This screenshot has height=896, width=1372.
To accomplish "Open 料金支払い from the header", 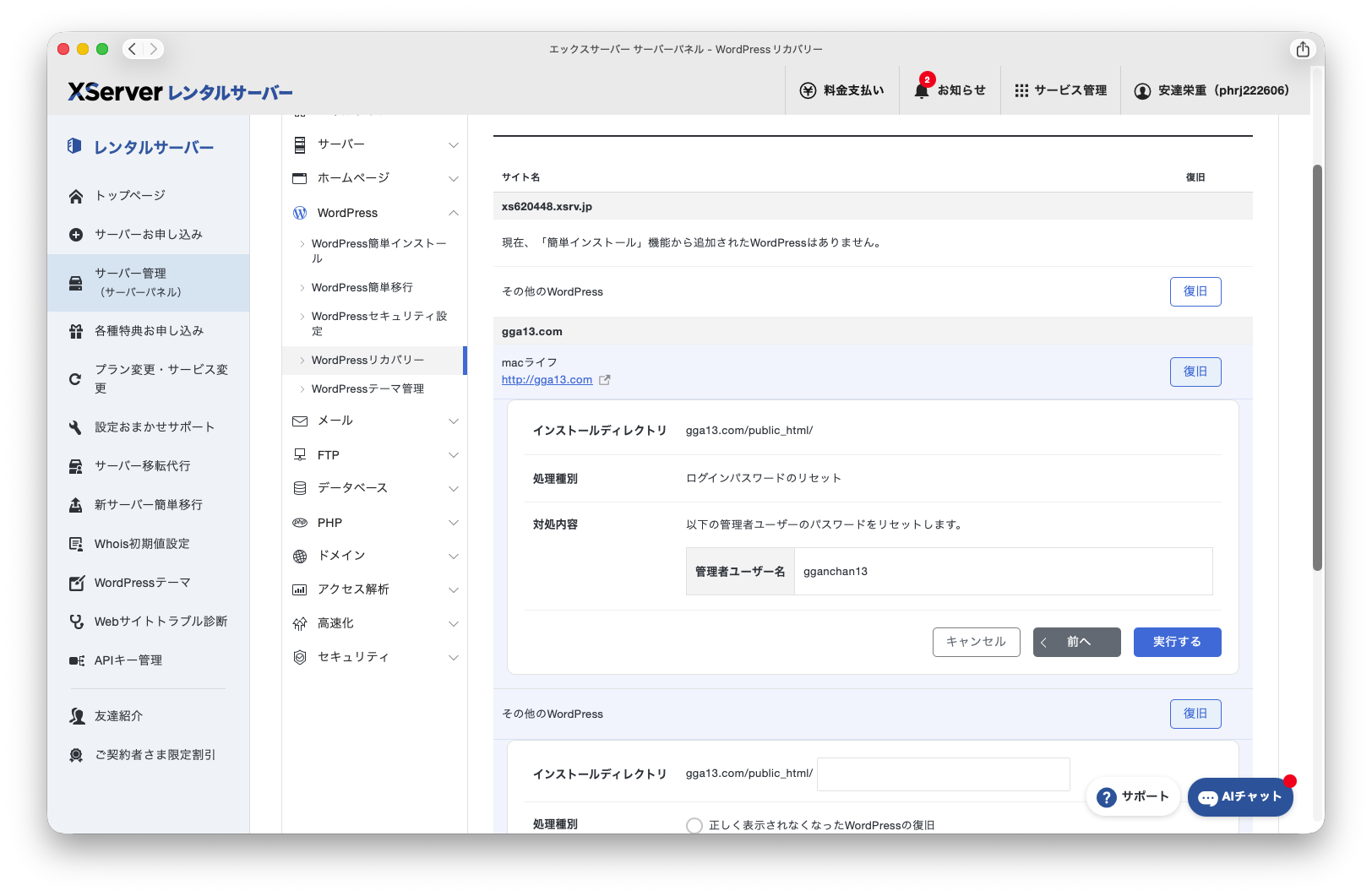I will click(x=842, y=90).
